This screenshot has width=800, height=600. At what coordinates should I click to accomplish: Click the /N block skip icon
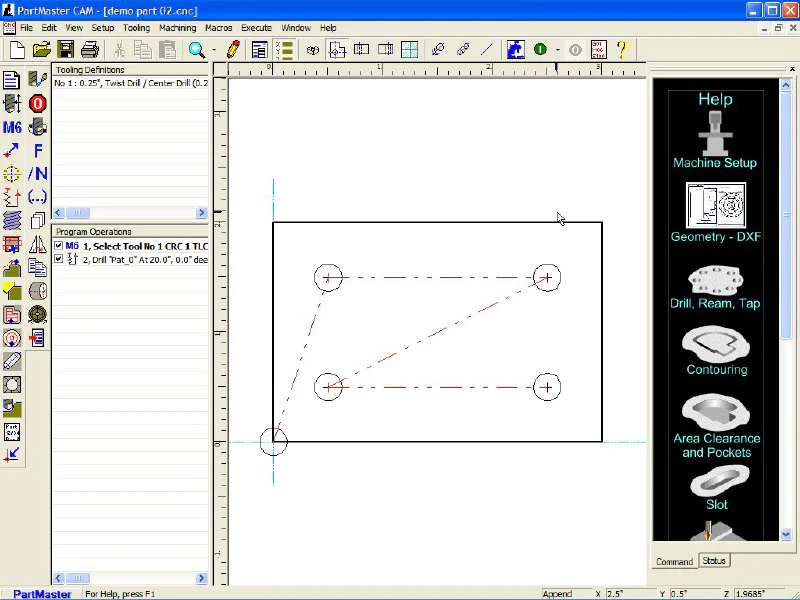pyautogui.click(x=37, y=174)
